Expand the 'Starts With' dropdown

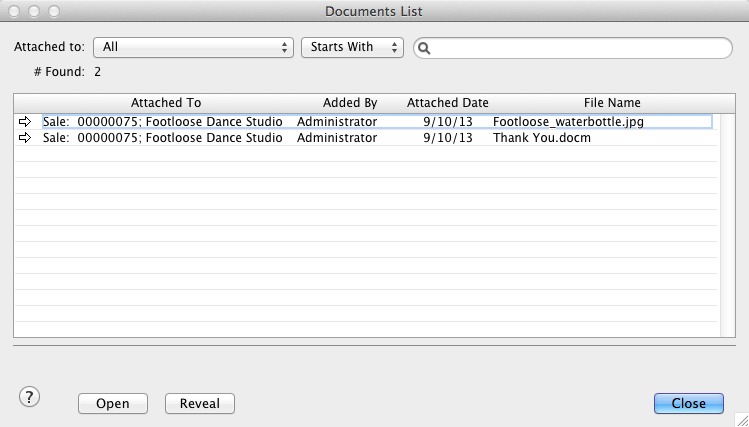point(351,47)
